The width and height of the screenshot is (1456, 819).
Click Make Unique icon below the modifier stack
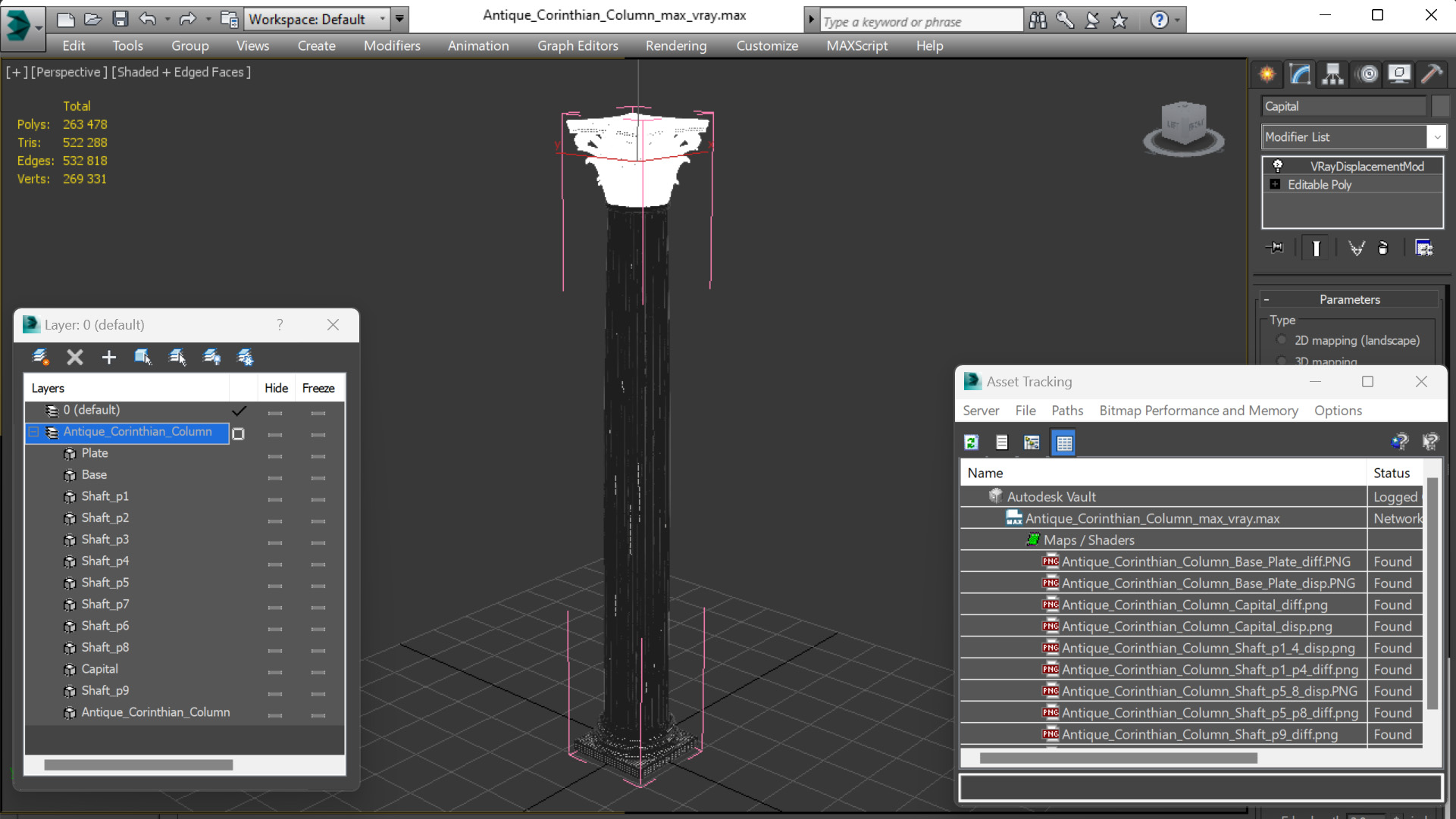coord(1356,248)
